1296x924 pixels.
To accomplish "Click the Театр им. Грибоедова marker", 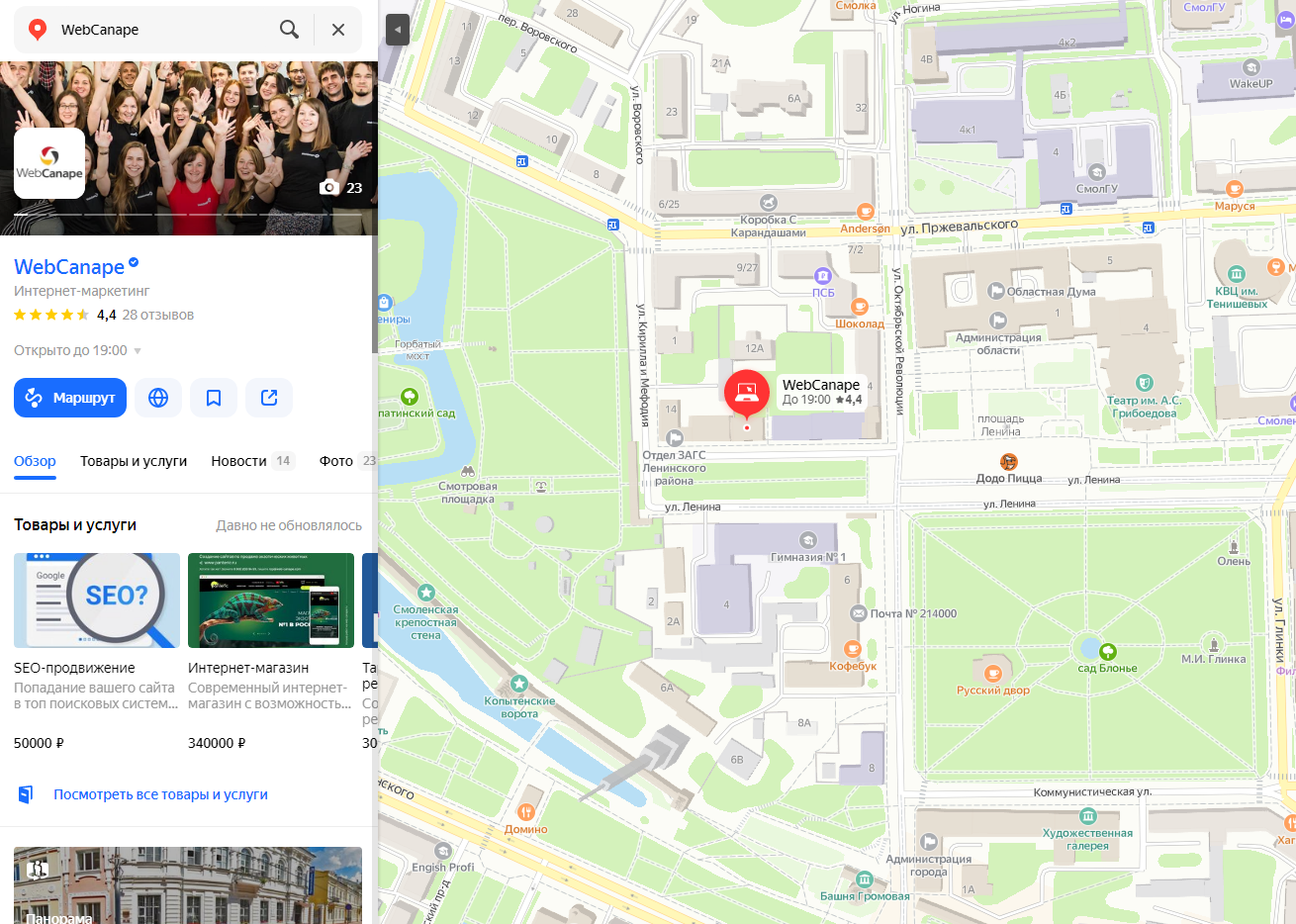I will pyautogui.click(x=1145, y=383).
